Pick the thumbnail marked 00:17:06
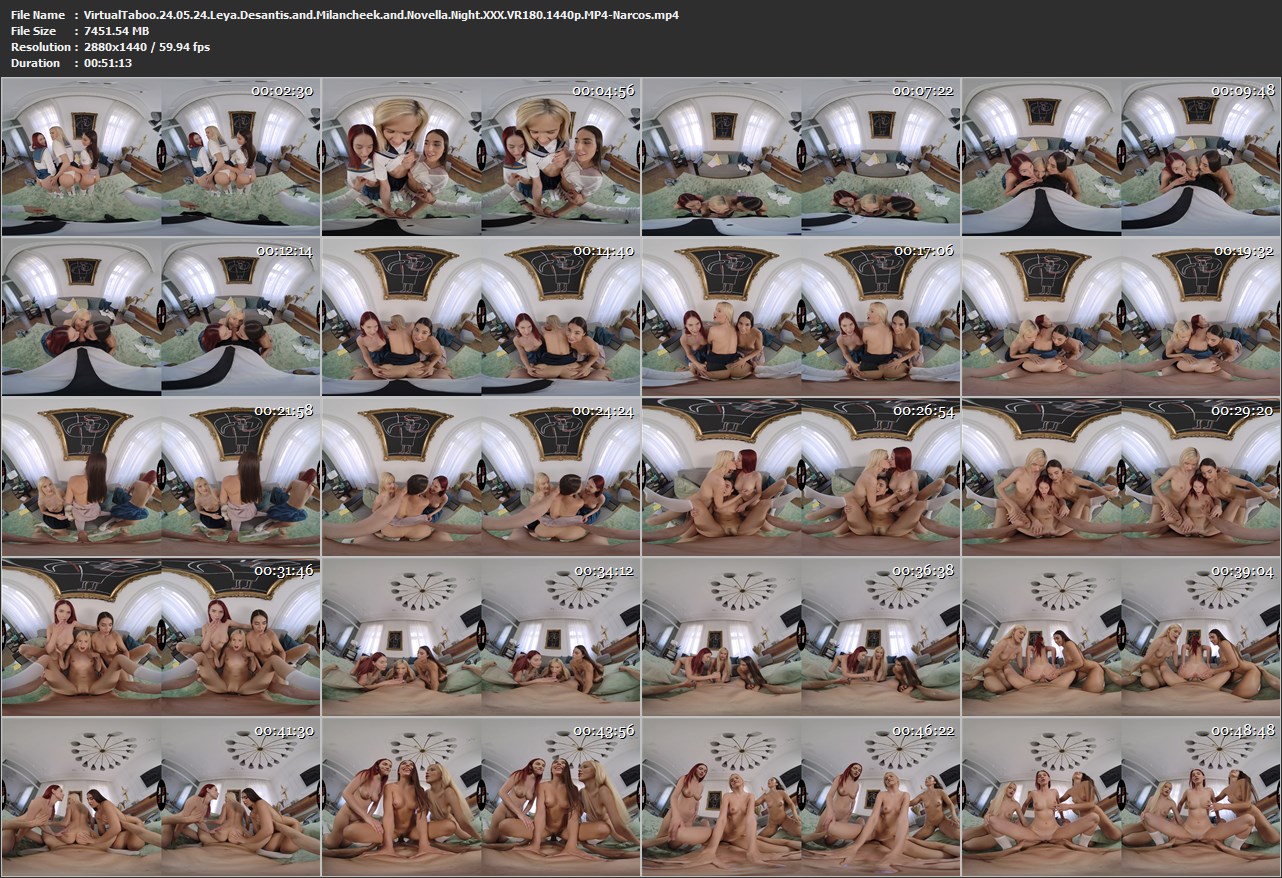This screenshot has width=1282, height=878. click(x=801, y=316)
